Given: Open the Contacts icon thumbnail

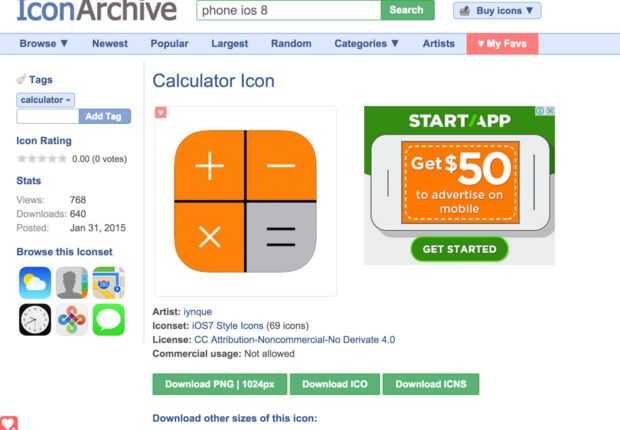Looking at the screenshot, I should (x=72, y=282).
